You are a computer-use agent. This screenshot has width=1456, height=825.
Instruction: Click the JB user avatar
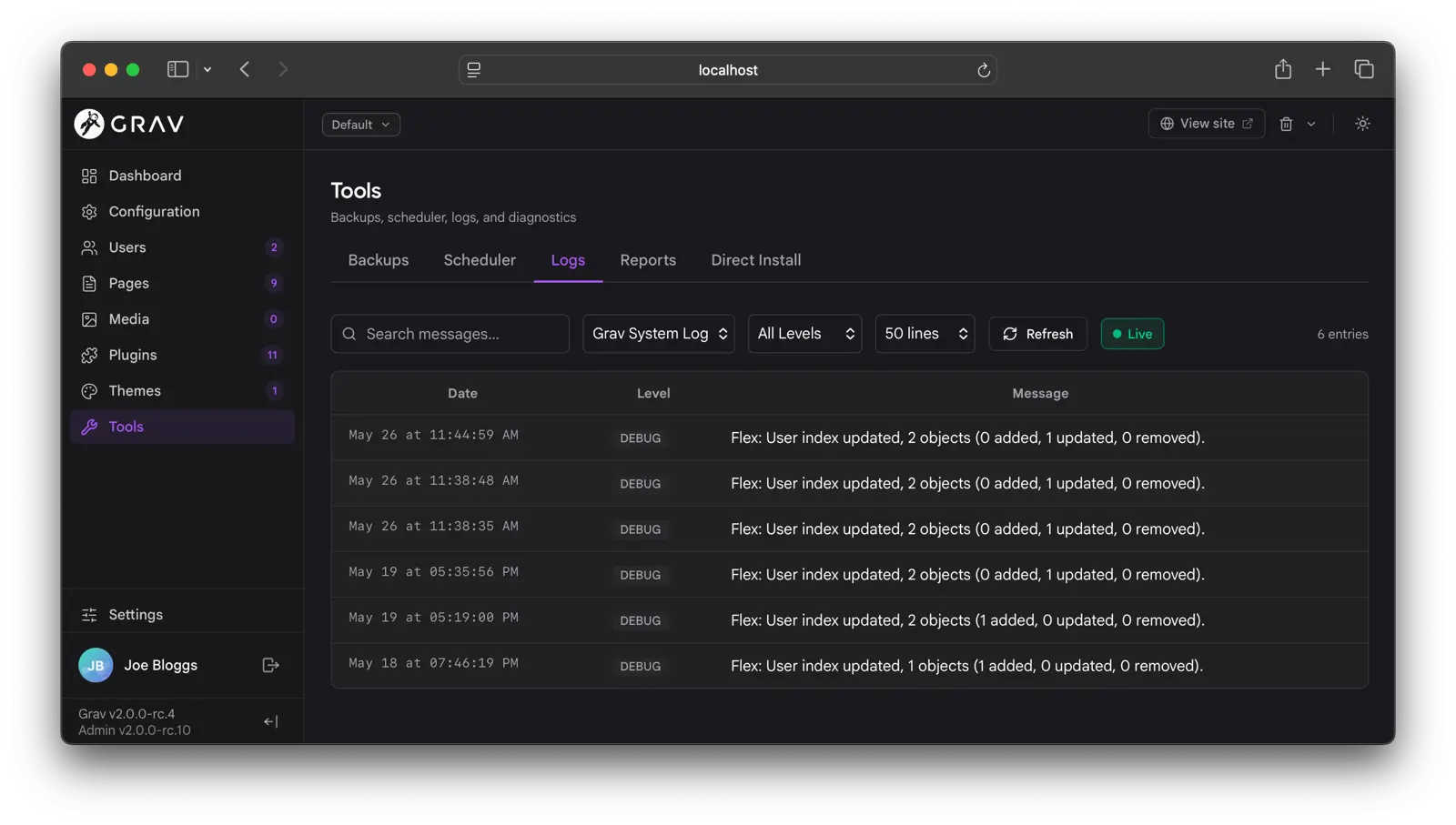(96, 666)
